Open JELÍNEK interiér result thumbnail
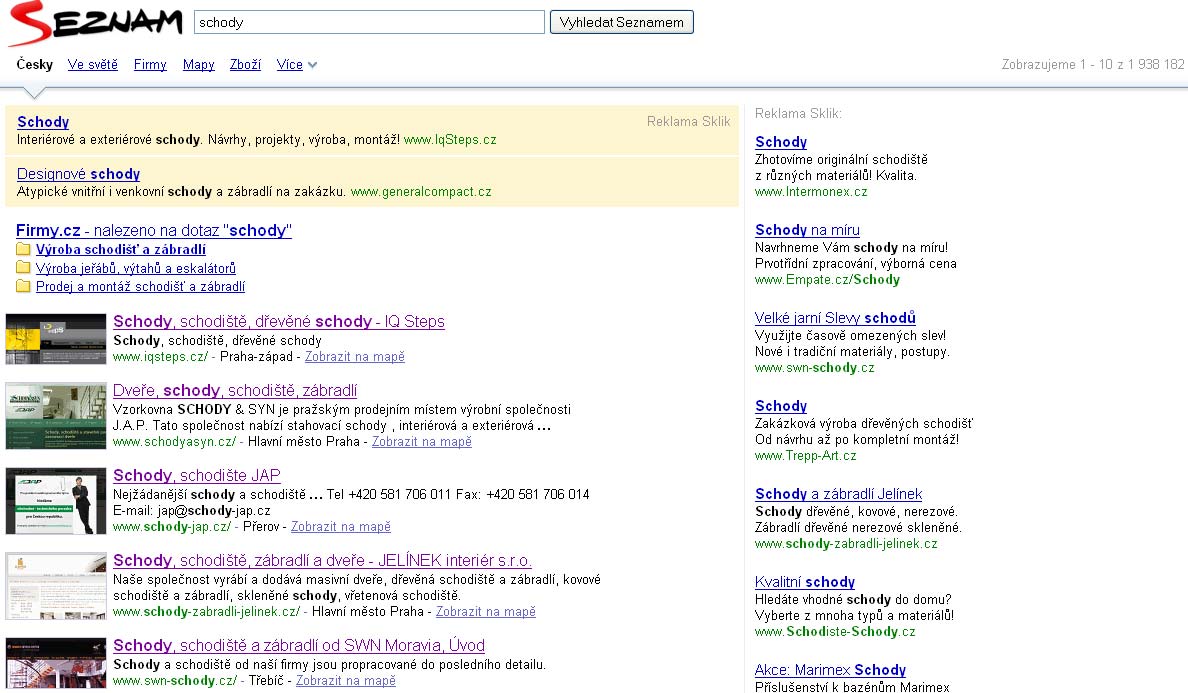 pos(56,585)
